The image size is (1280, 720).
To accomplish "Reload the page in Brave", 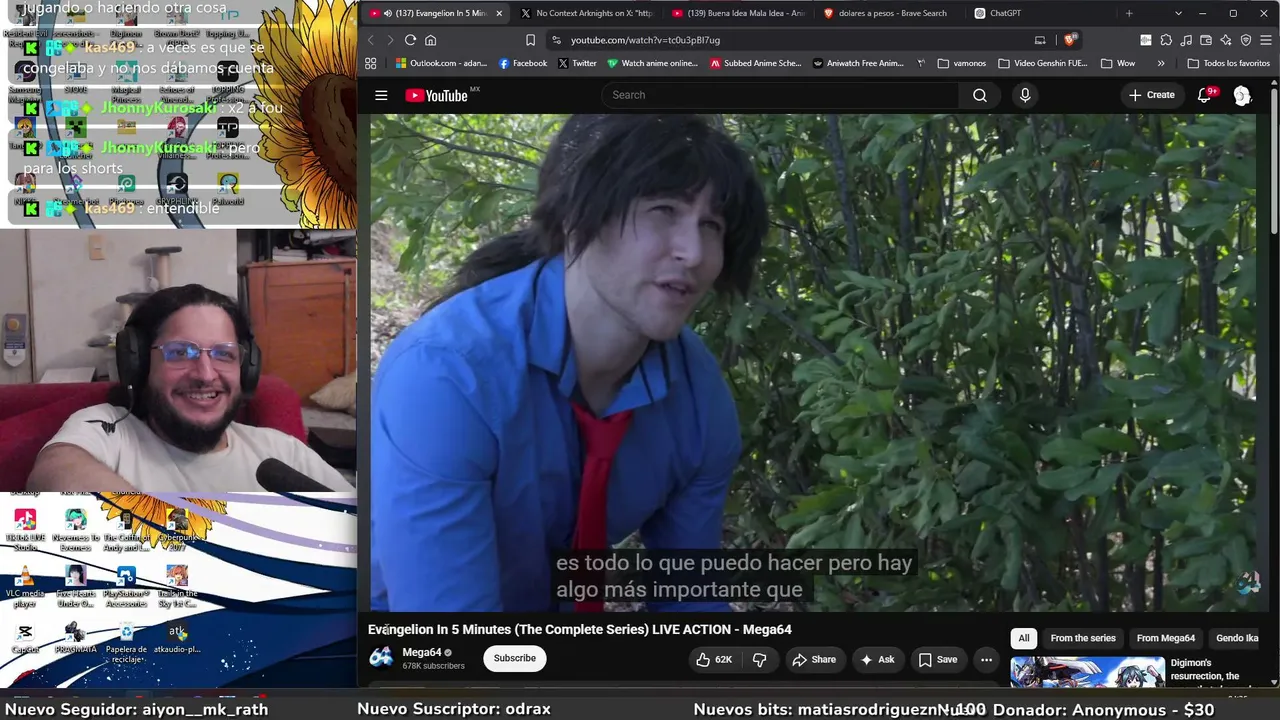I will [x=410, y=40].
